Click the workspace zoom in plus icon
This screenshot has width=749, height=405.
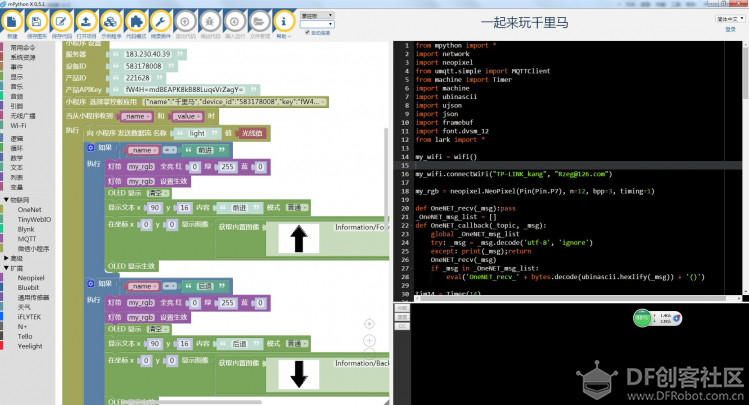[x=369, y=341]
